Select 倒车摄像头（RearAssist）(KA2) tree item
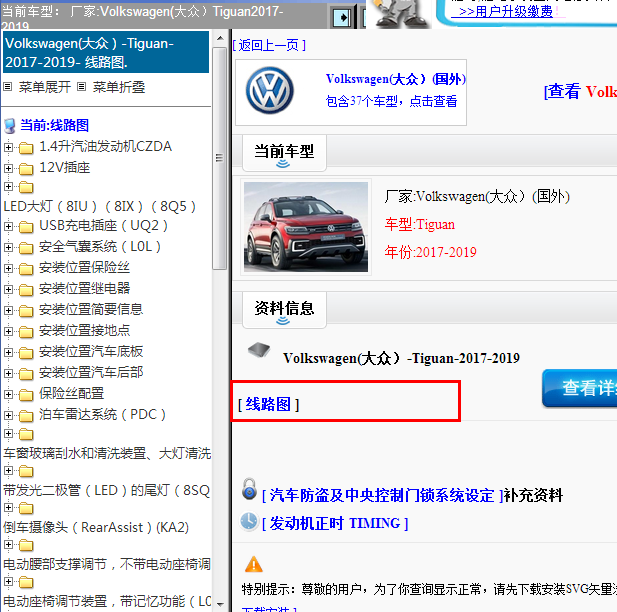 [x=96, y=527]
